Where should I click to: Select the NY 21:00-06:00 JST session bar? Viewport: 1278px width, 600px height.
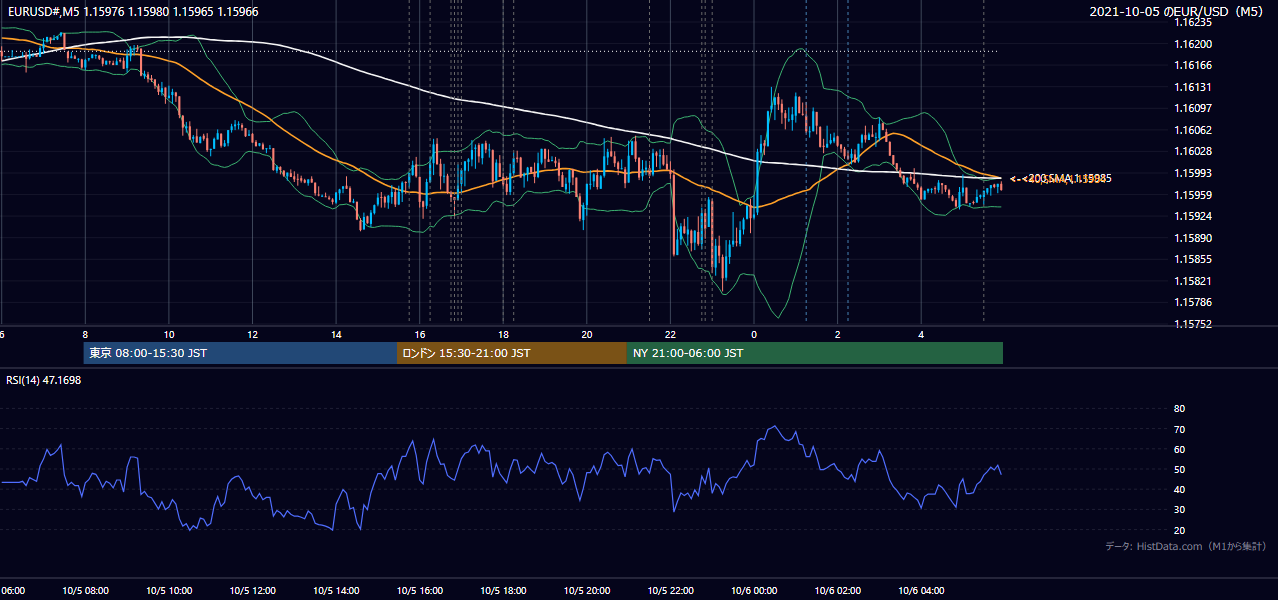click(815, 353)
